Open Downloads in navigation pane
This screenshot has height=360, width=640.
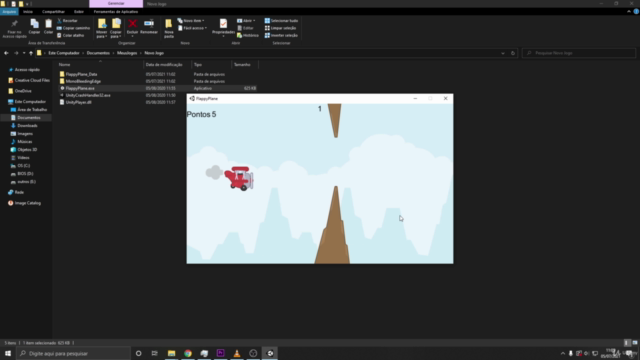[x=27, y=126]
